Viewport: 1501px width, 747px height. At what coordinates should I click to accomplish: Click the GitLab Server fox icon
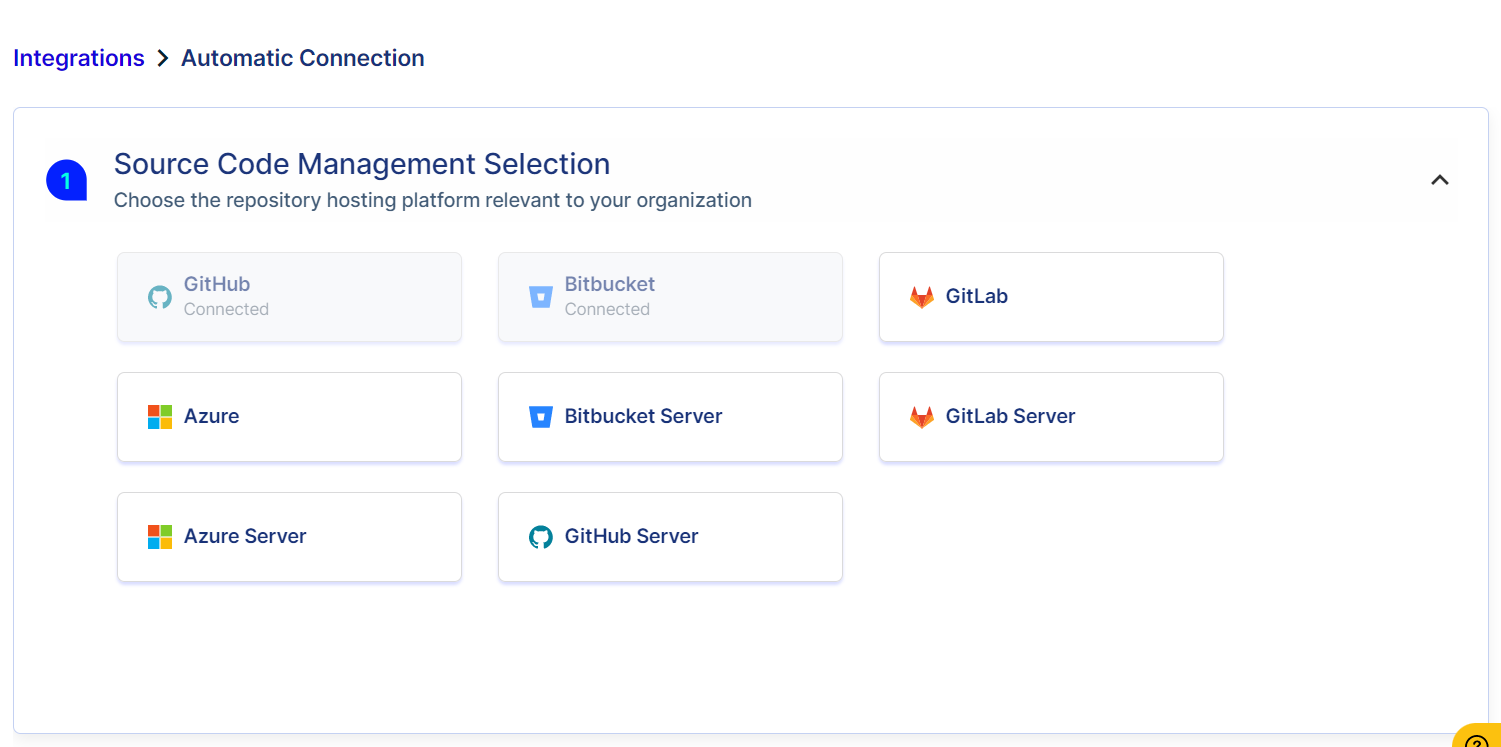pos(922,417)
